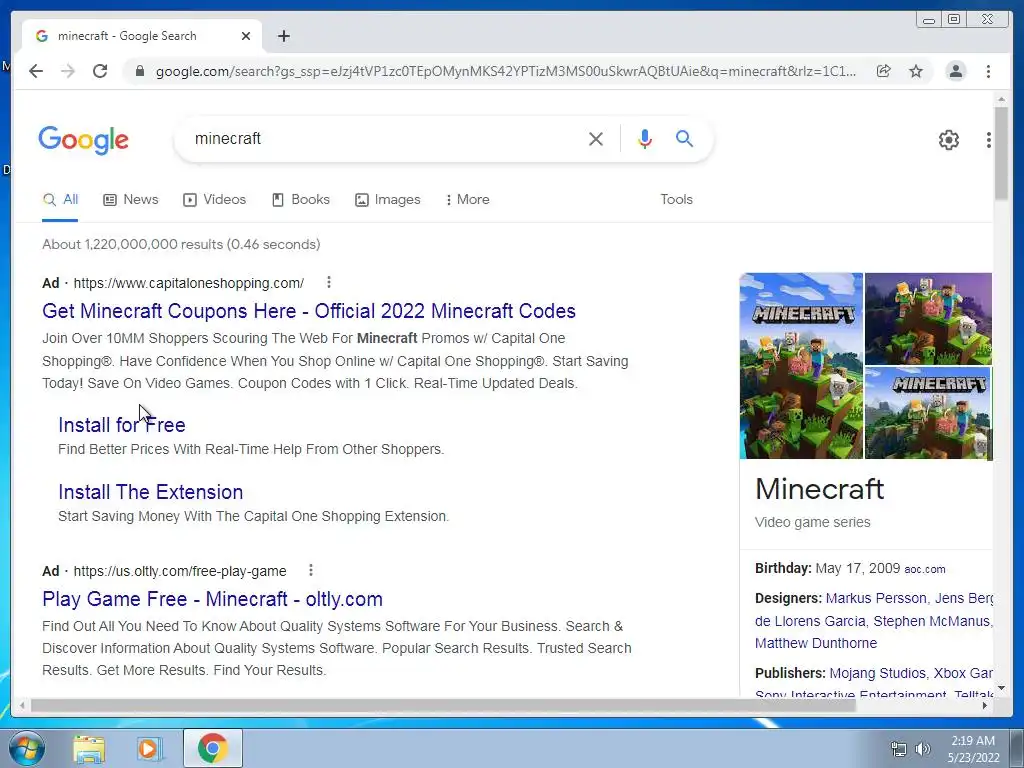The height and width of the screenshot is (768, 1024).
Task: Open the Tools filter options
Action: click(676, 200)
